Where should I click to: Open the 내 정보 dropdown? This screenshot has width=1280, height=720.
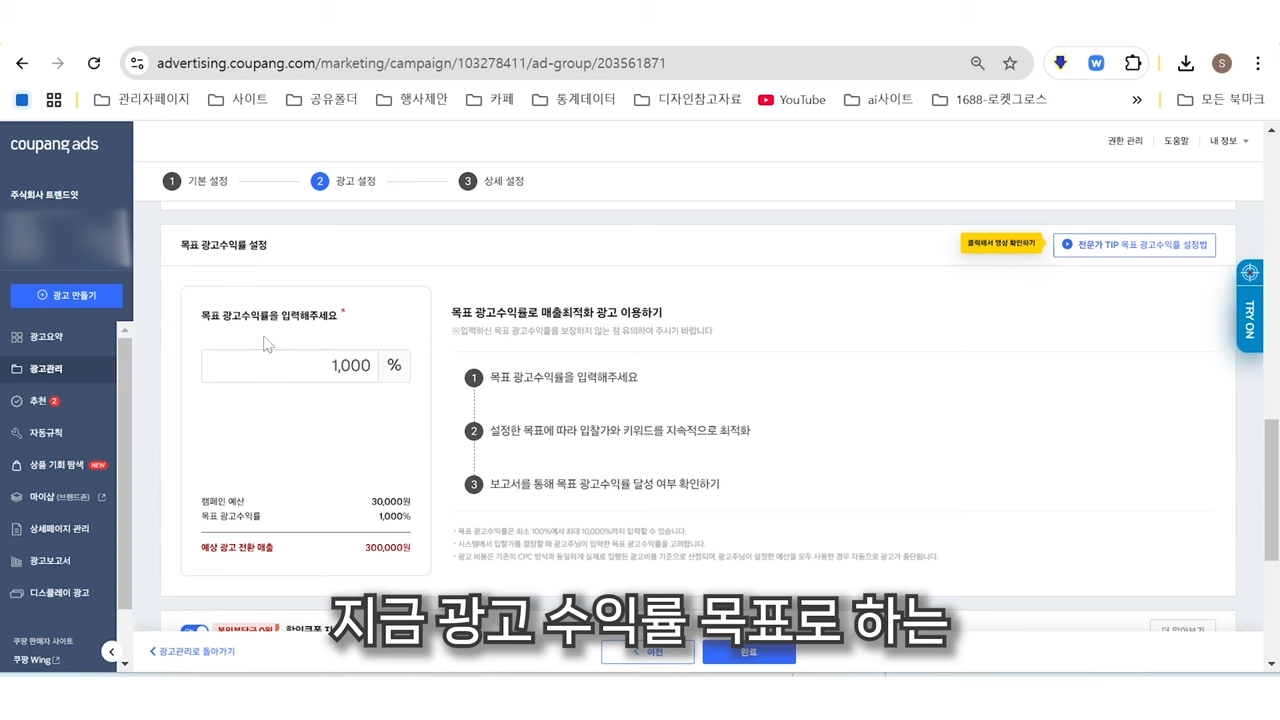pyautogui.click(x=1226, y=140)
